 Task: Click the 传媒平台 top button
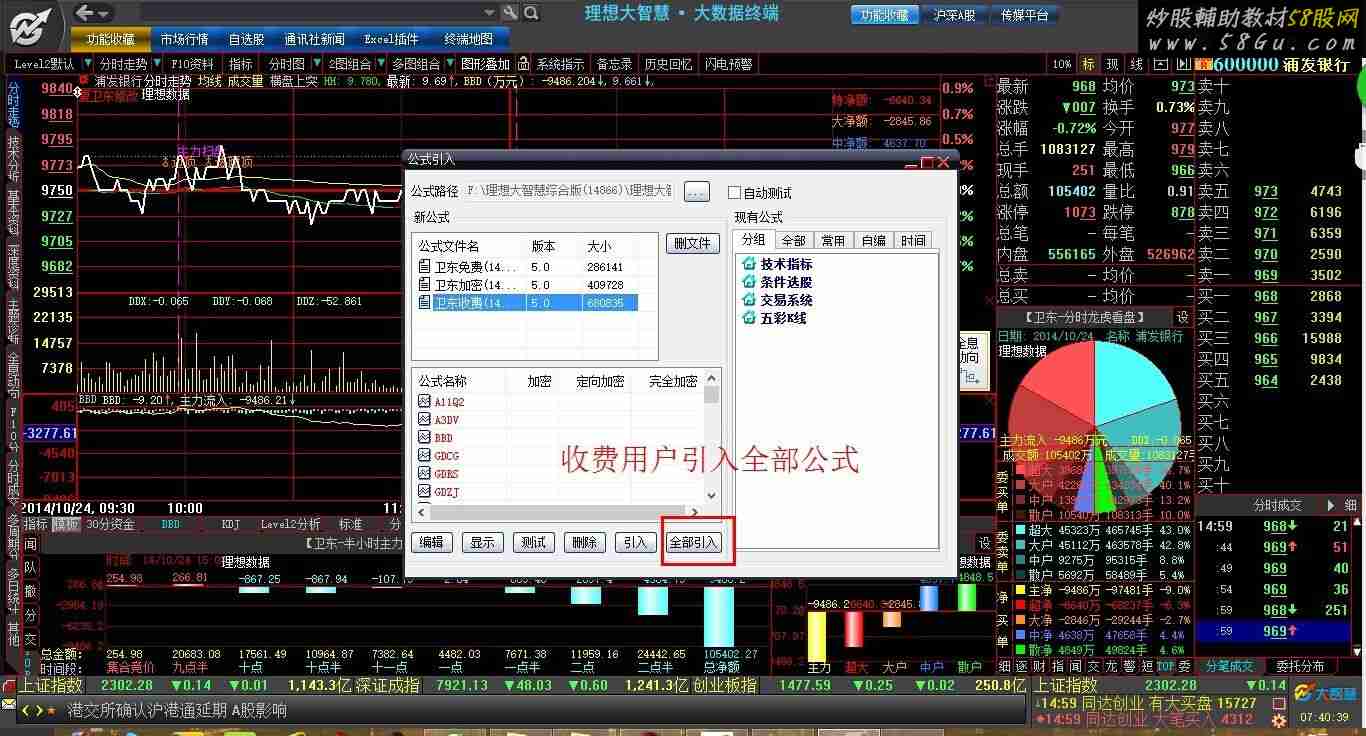tap(1024, 15)
